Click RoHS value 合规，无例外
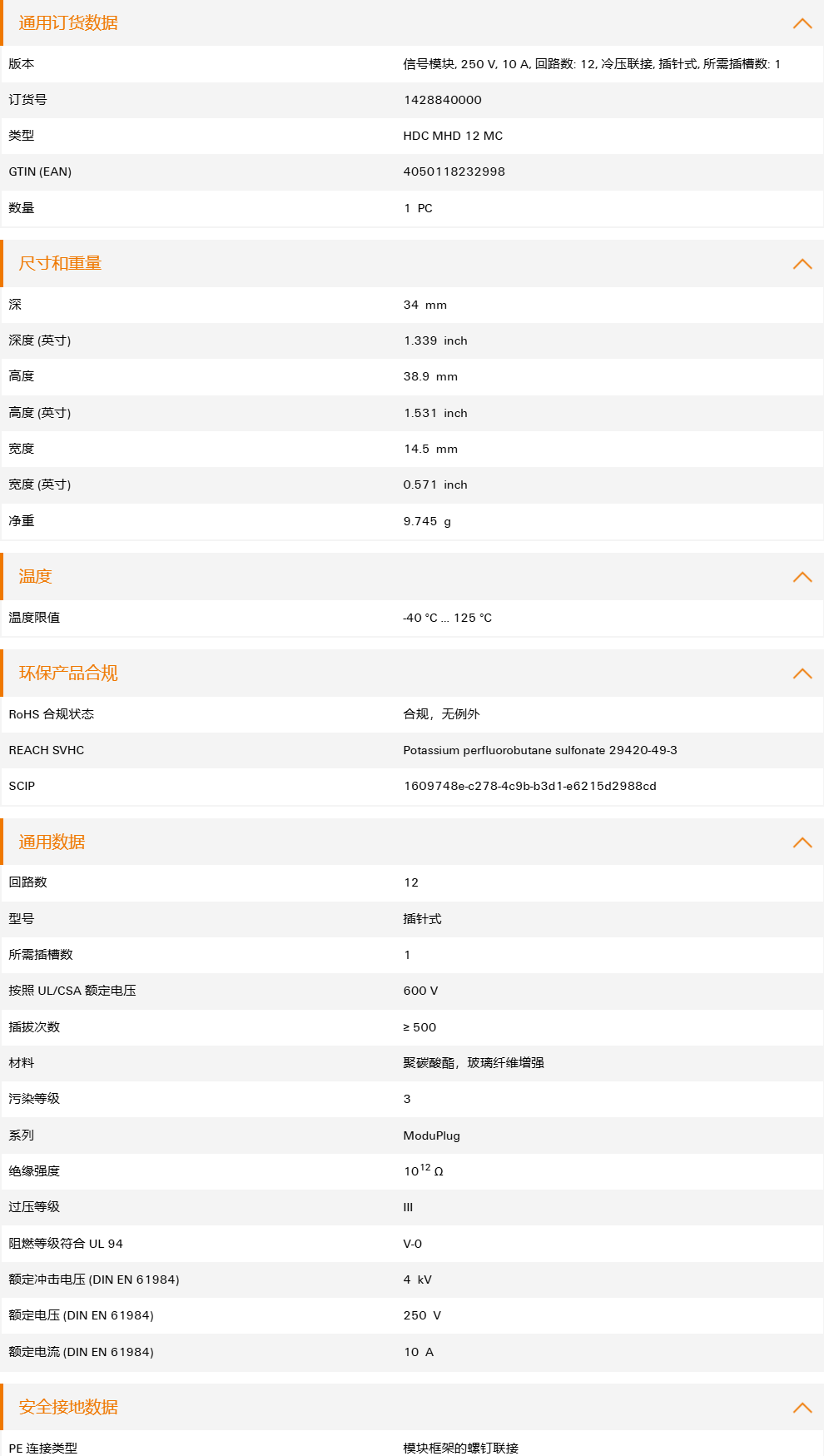 (441, 714)
